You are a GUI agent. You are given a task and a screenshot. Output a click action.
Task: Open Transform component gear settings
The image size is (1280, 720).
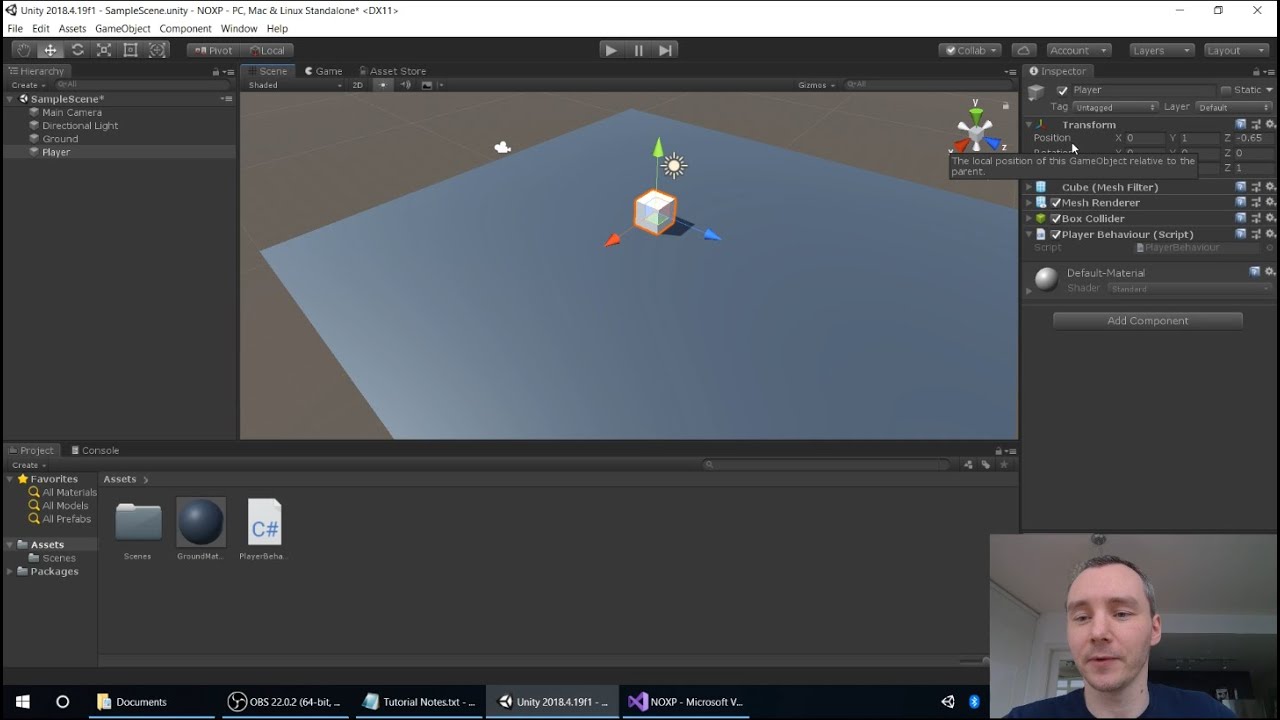(x=1270, y=124)
